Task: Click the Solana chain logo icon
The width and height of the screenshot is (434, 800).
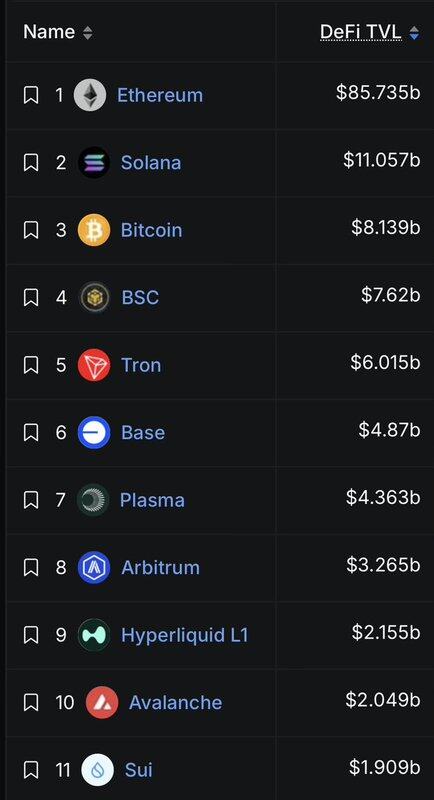Action: coord(94,162)
